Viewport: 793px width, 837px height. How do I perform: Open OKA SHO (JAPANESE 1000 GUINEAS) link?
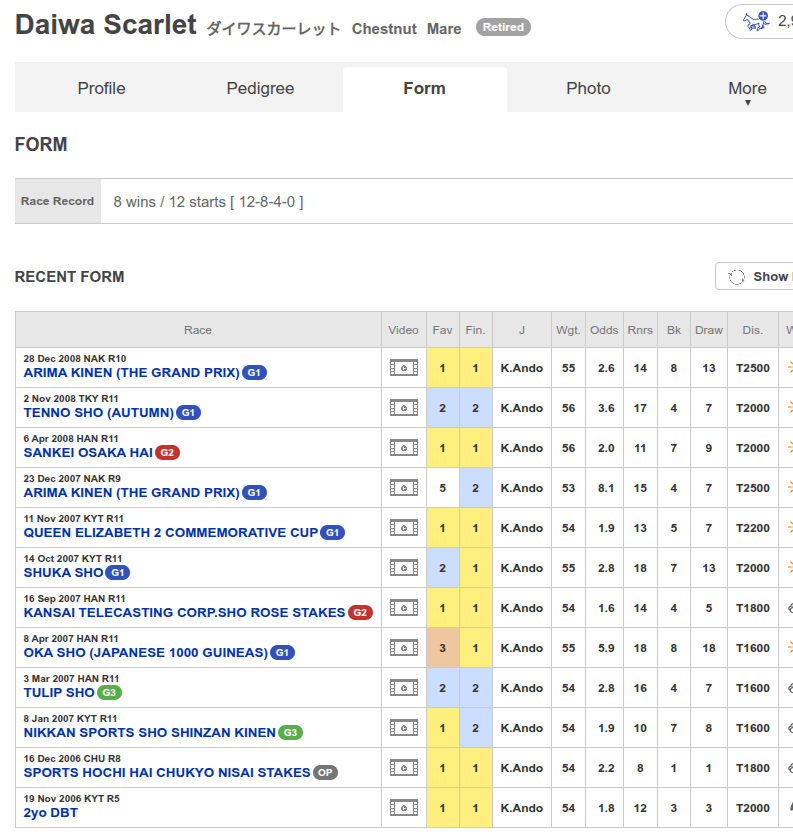click(146, 653)
